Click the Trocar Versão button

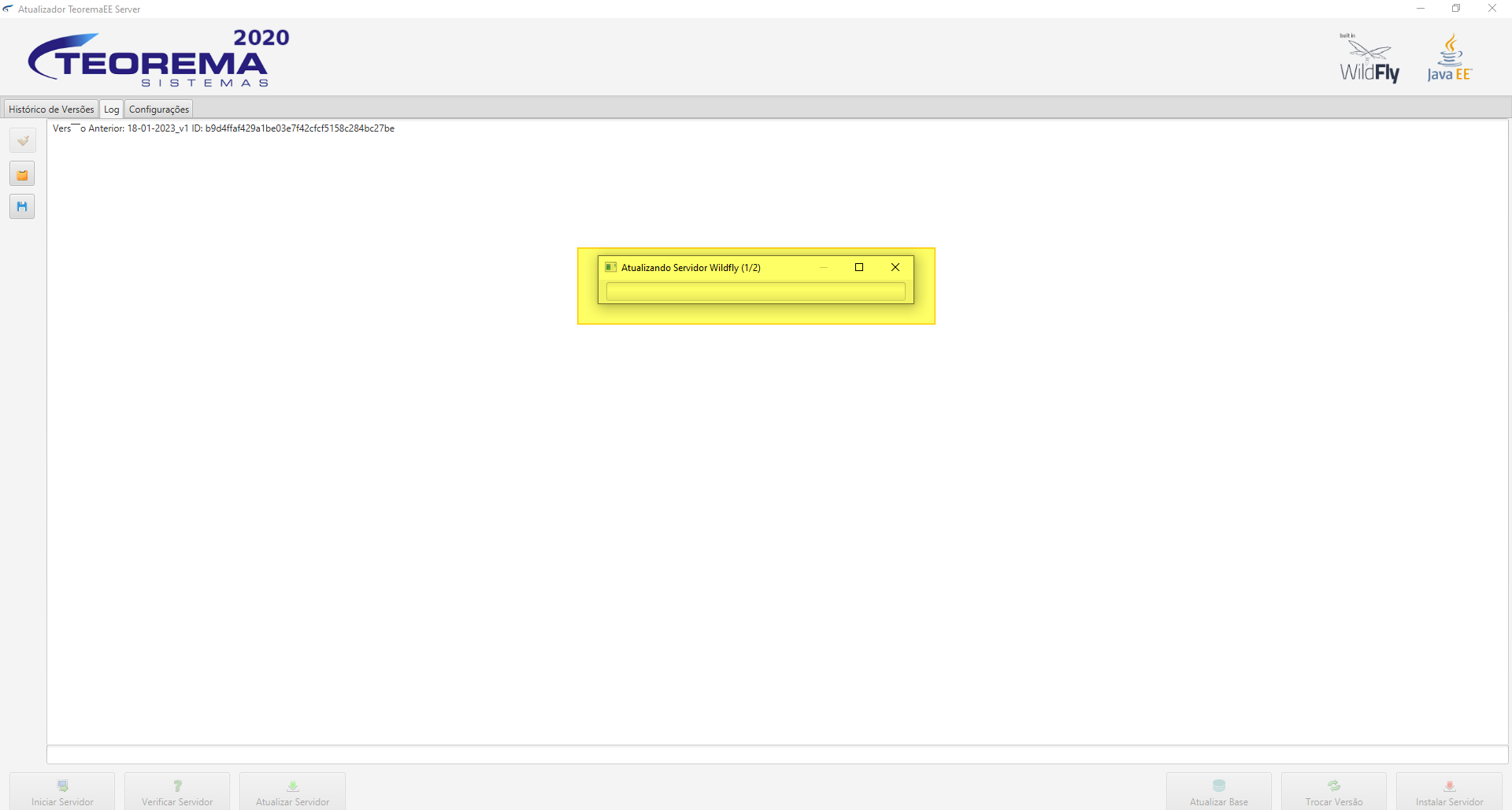[1334, 792]
